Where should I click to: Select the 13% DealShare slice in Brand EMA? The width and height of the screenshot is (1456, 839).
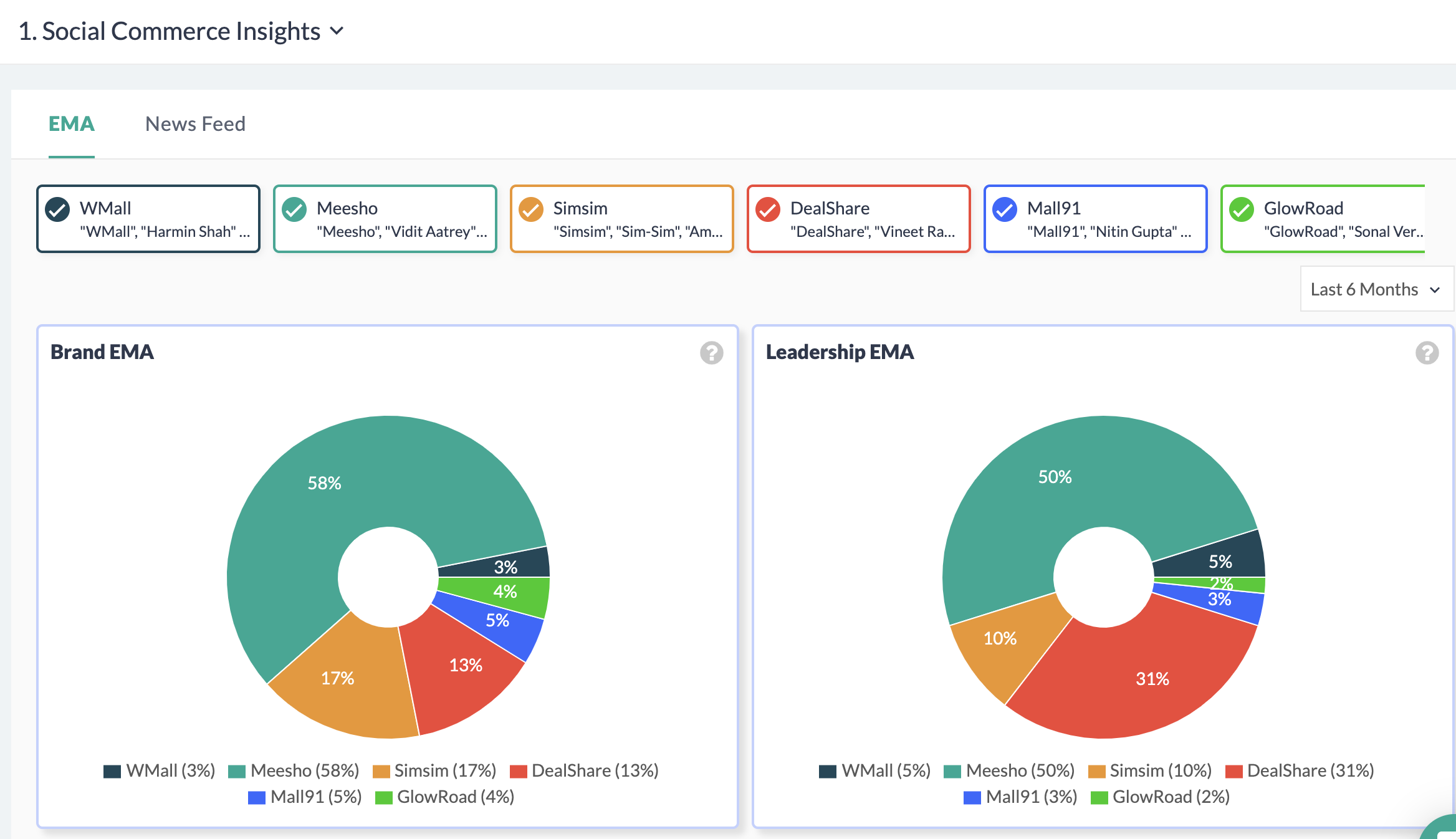pyautogui.click(x=466, y=666)
